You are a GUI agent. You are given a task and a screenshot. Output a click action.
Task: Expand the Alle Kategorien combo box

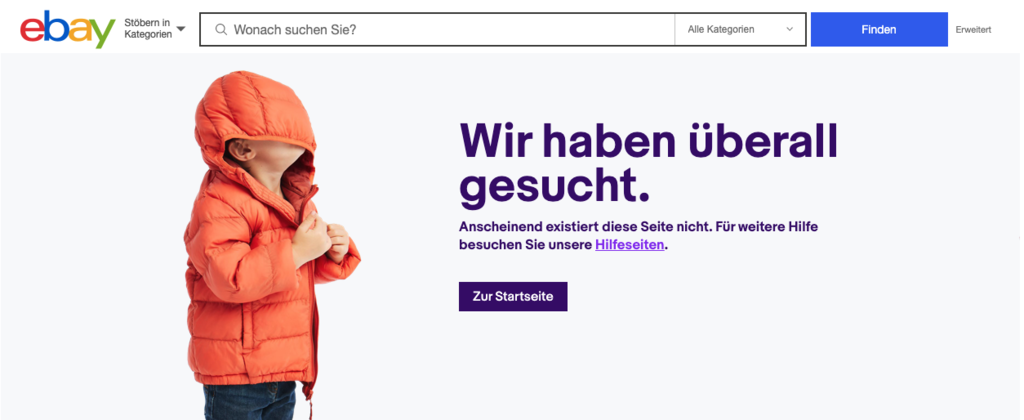coord(740,29)
